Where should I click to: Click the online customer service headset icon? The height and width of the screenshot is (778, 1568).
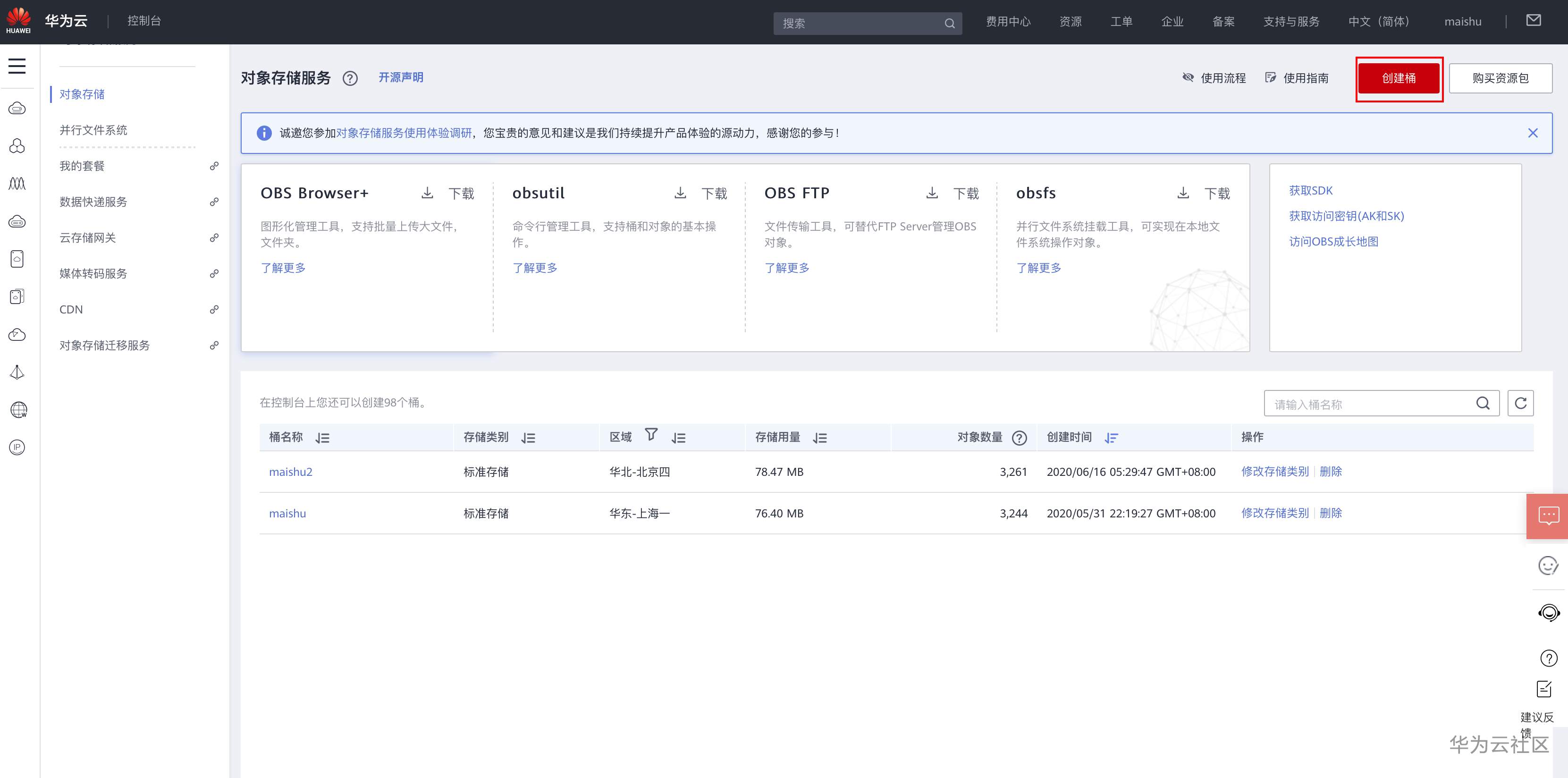click(1549, 613)
